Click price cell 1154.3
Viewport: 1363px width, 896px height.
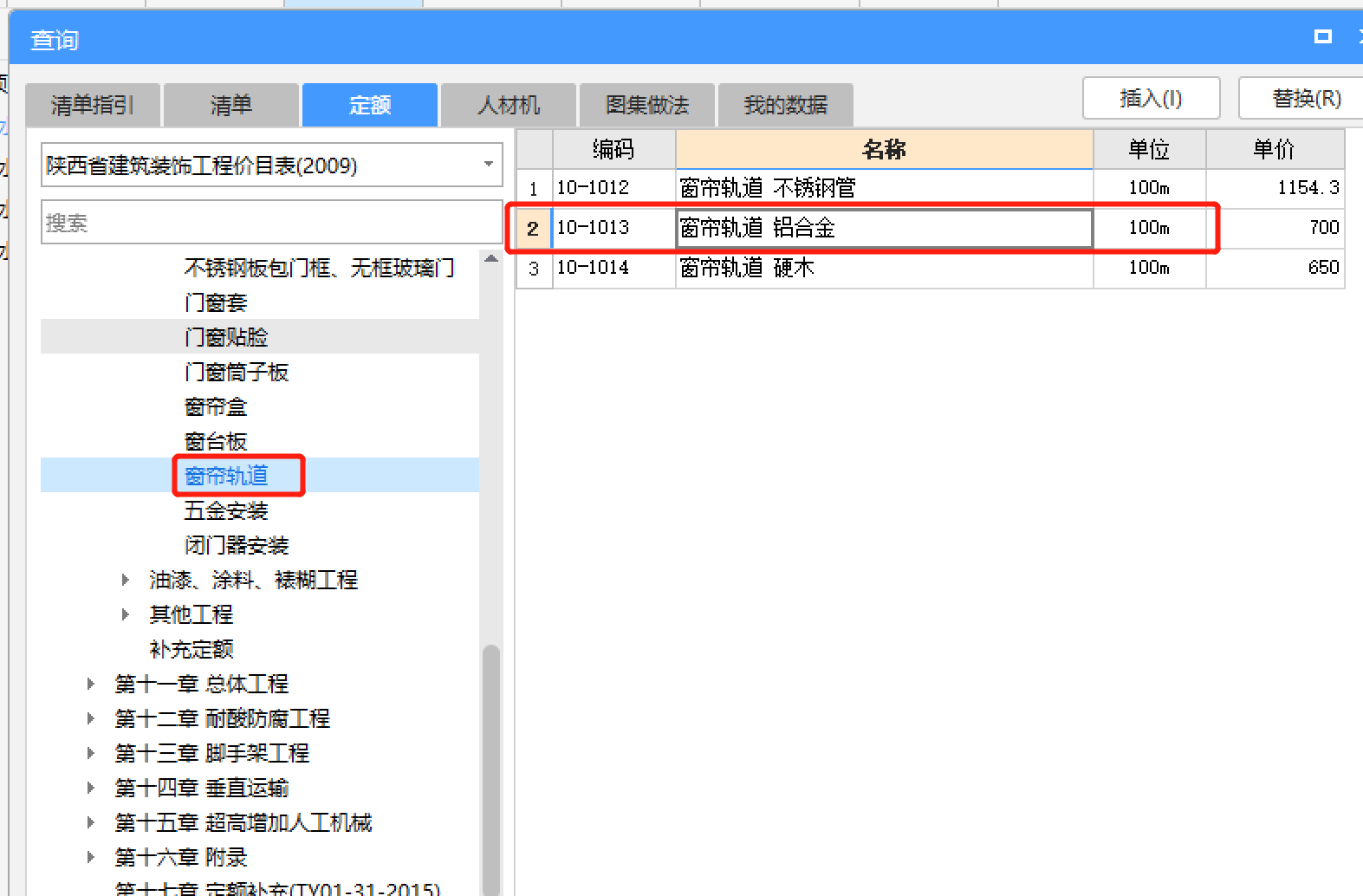(1275, 188)
